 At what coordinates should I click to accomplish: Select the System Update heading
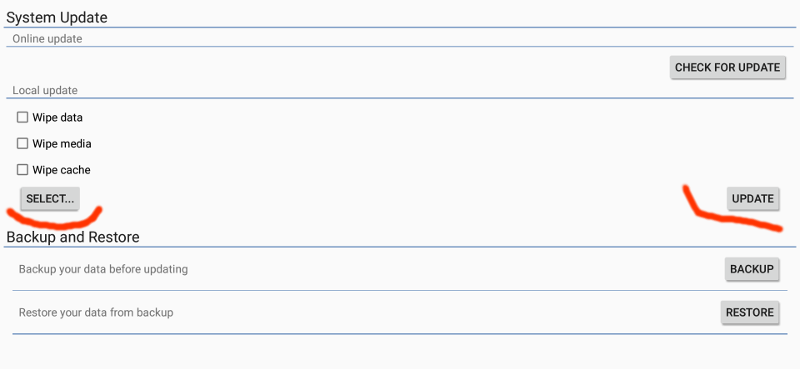(57, 17)
